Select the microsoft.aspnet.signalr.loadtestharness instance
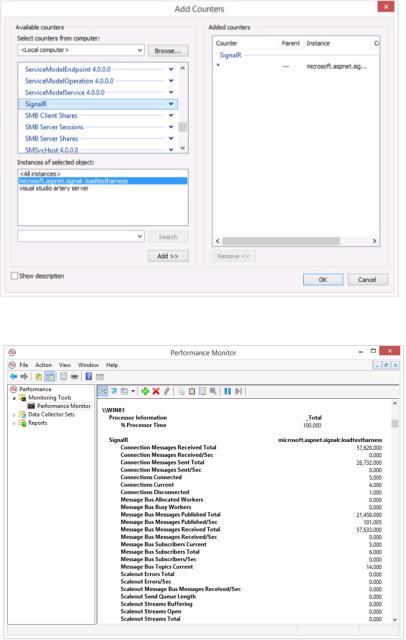 tap(103, 181)
